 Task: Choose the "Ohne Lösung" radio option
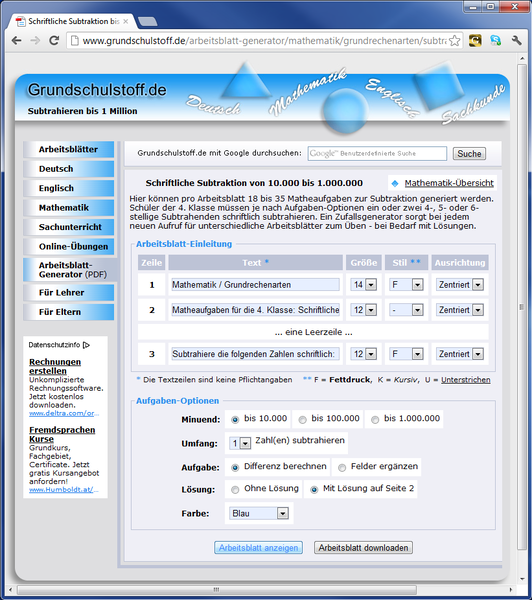(x=235, y=489)
